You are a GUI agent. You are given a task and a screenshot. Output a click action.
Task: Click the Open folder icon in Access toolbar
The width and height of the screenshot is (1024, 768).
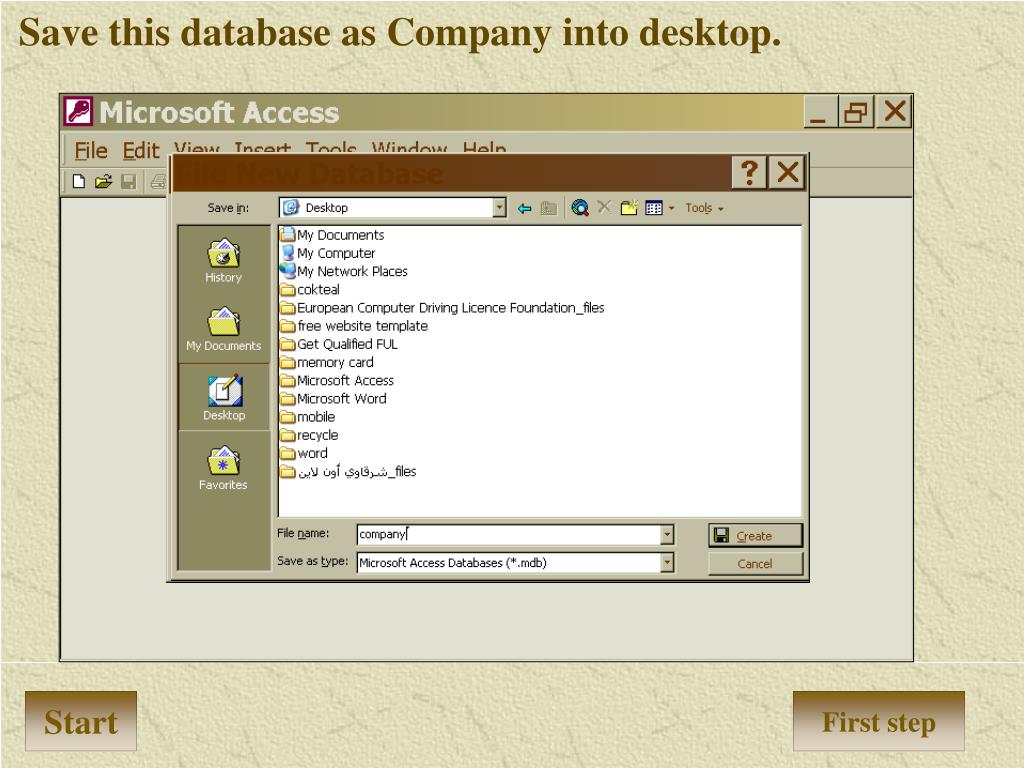pyautogui.click(x=103, y=182)
